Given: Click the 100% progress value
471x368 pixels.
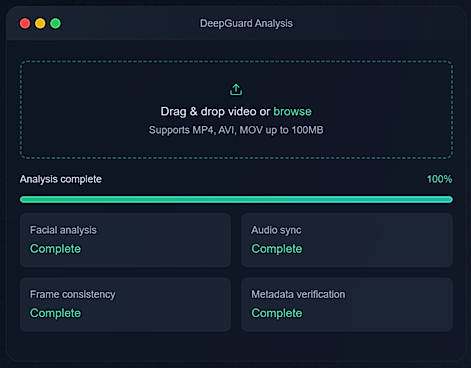Looking at the screenshot, I should click(439, 179).
